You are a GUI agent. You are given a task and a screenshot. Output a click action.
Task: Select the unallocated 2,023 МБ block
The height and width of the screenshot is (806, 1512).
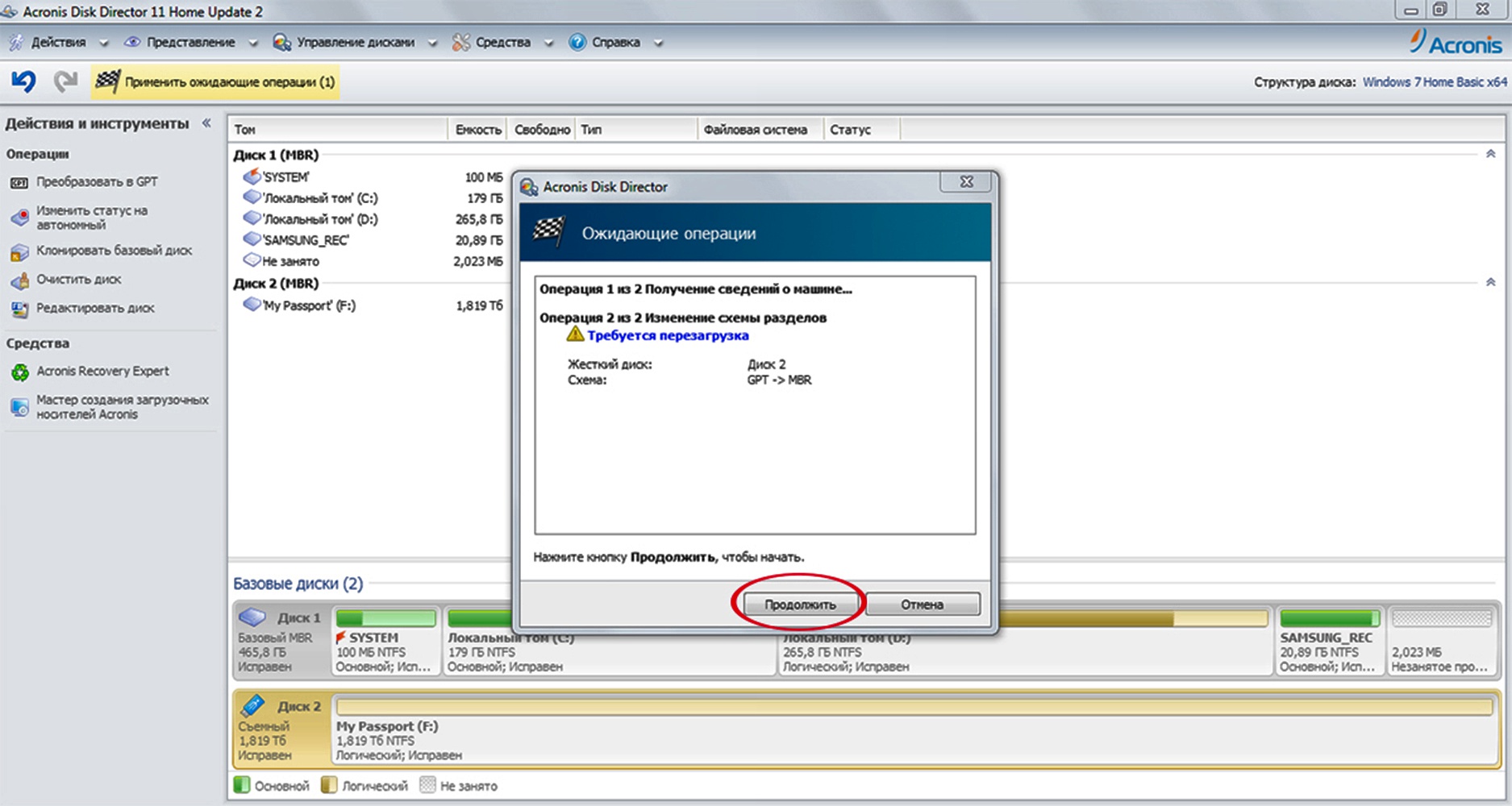click(x=1442, y=642)
